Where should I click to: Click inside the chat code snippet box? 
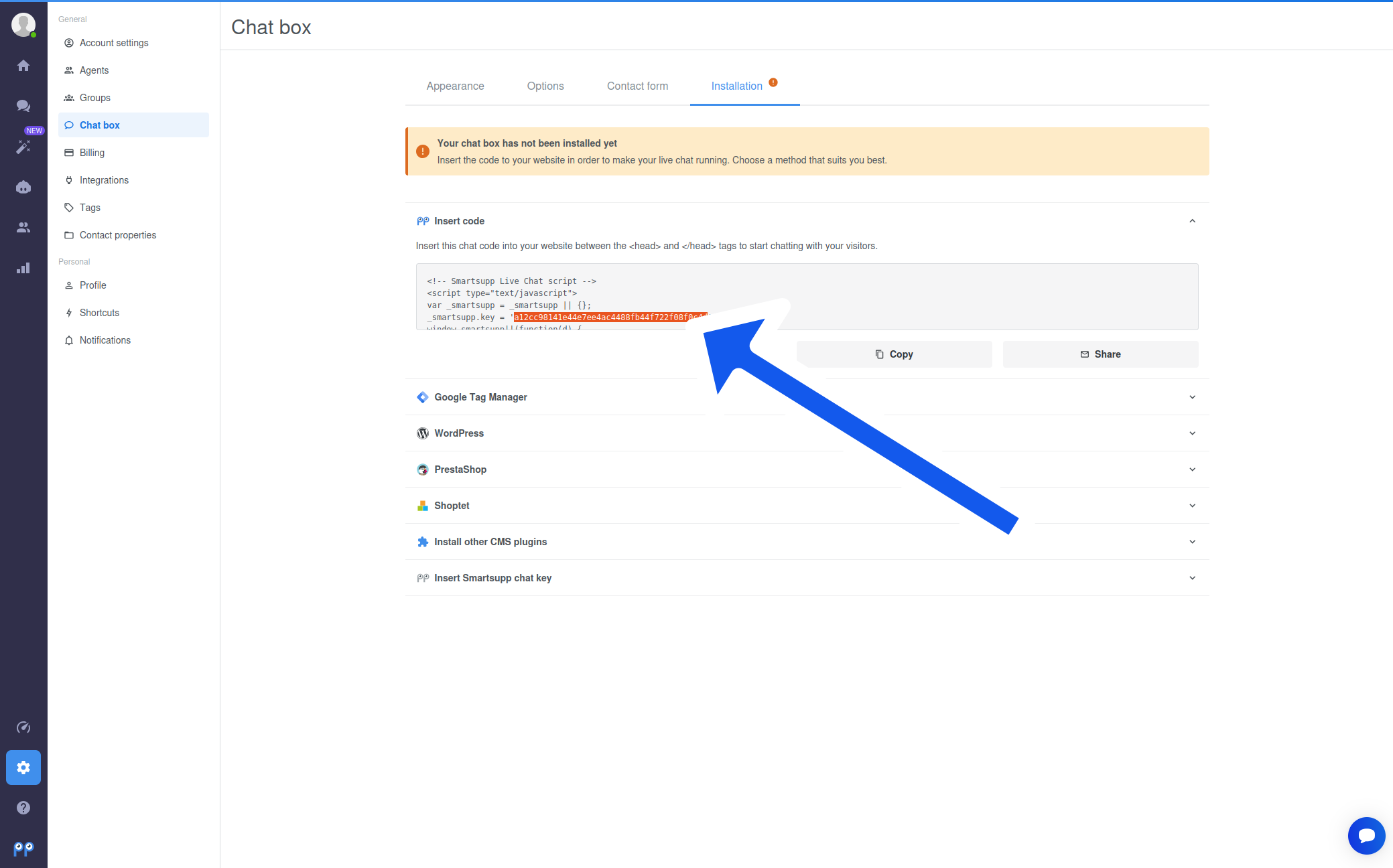tap(807, 297)
